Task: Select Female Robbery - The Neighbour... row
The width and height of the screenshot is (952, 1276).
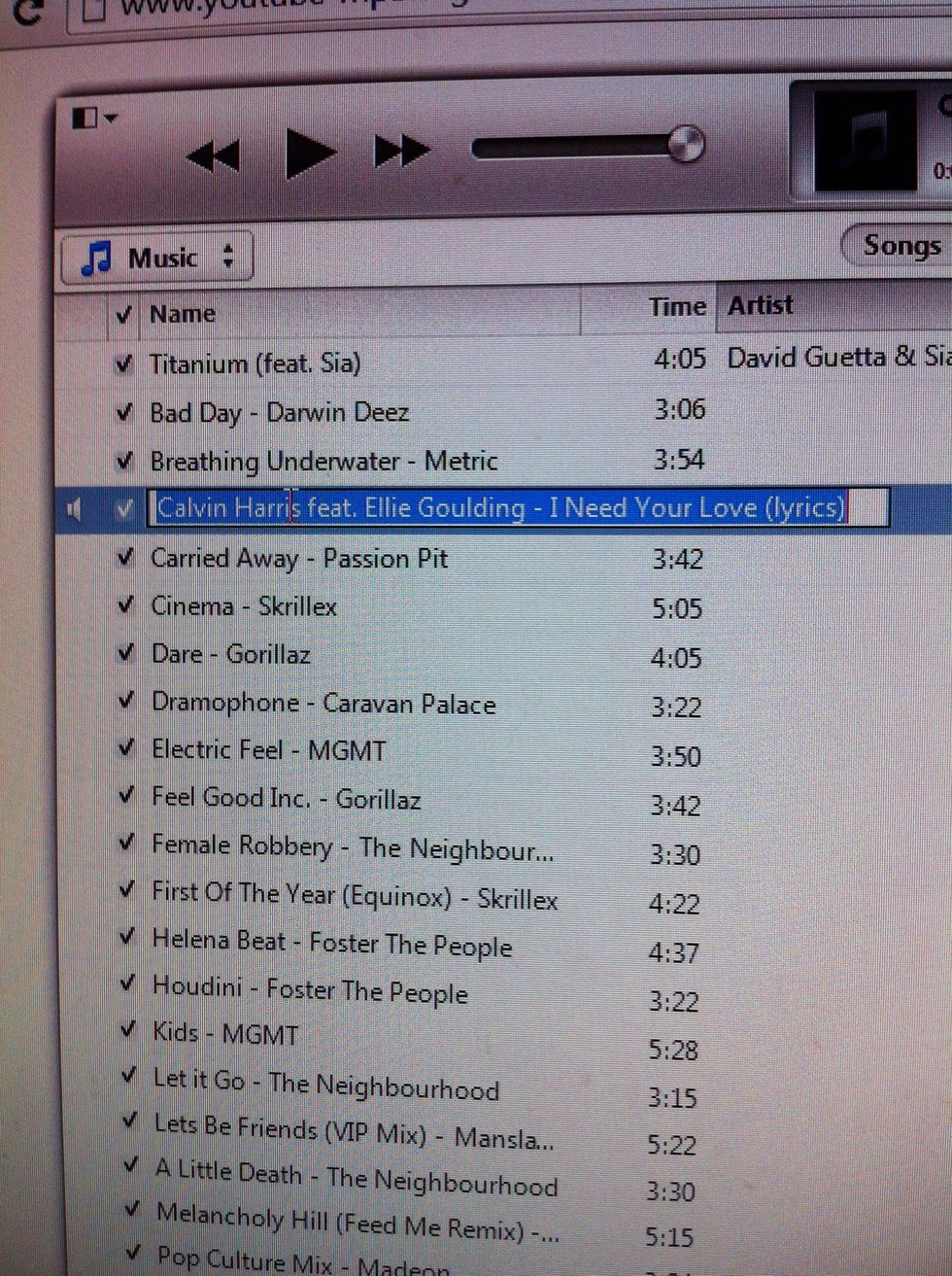Action: coord(353,846)
